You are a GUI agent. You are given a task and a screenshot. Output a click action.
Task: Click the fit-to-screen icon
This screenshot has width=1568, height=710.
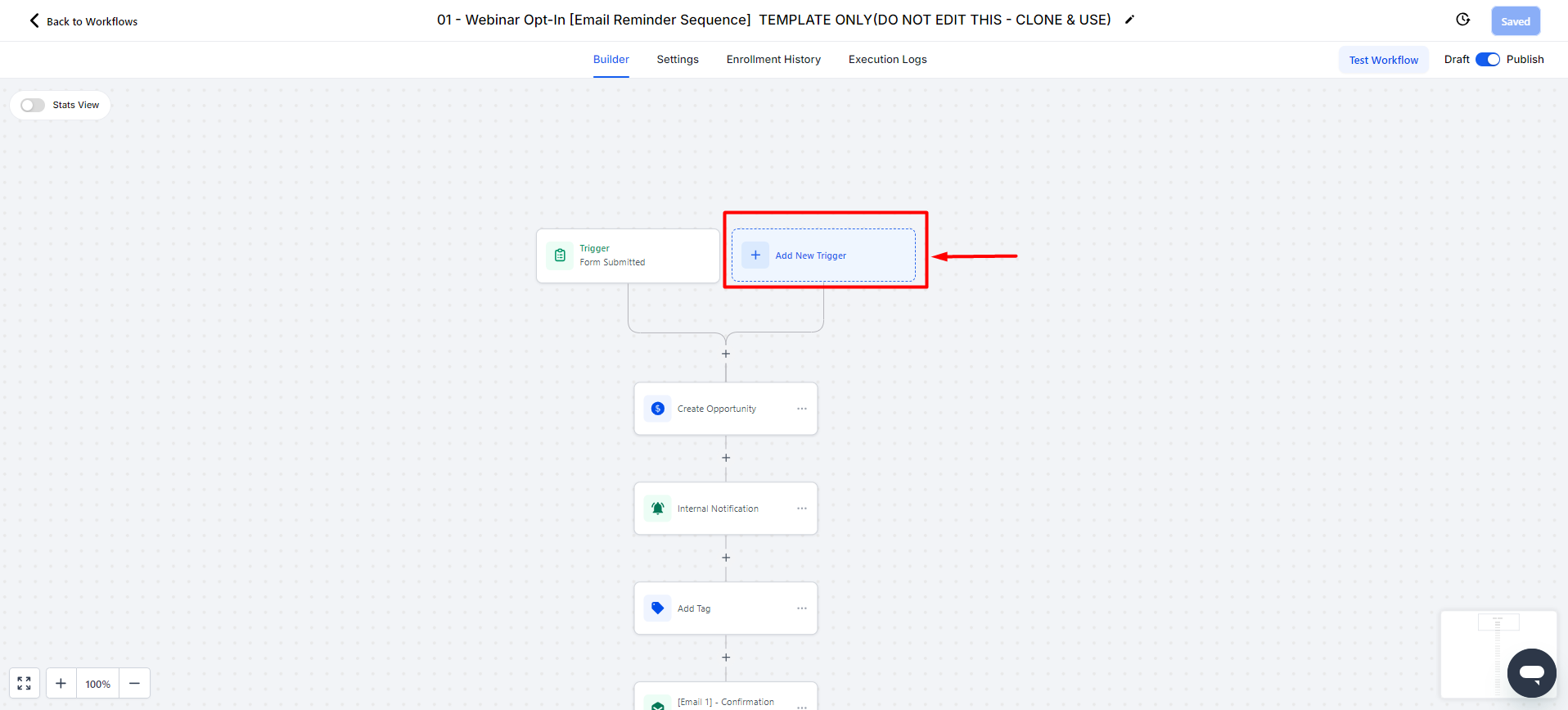[25, 683]
